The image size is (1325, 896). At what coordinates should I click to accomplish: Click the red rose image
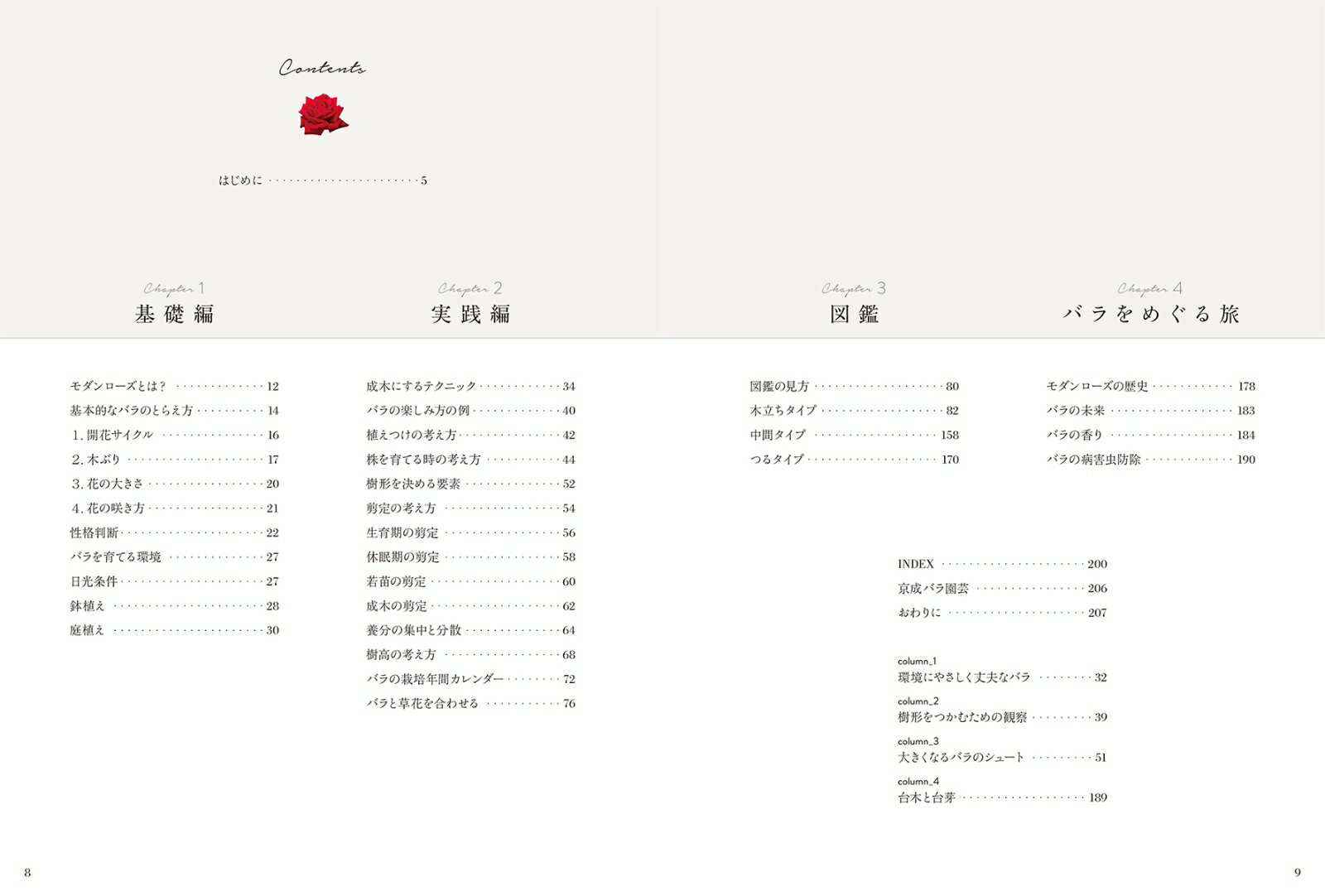pos(323,114)
